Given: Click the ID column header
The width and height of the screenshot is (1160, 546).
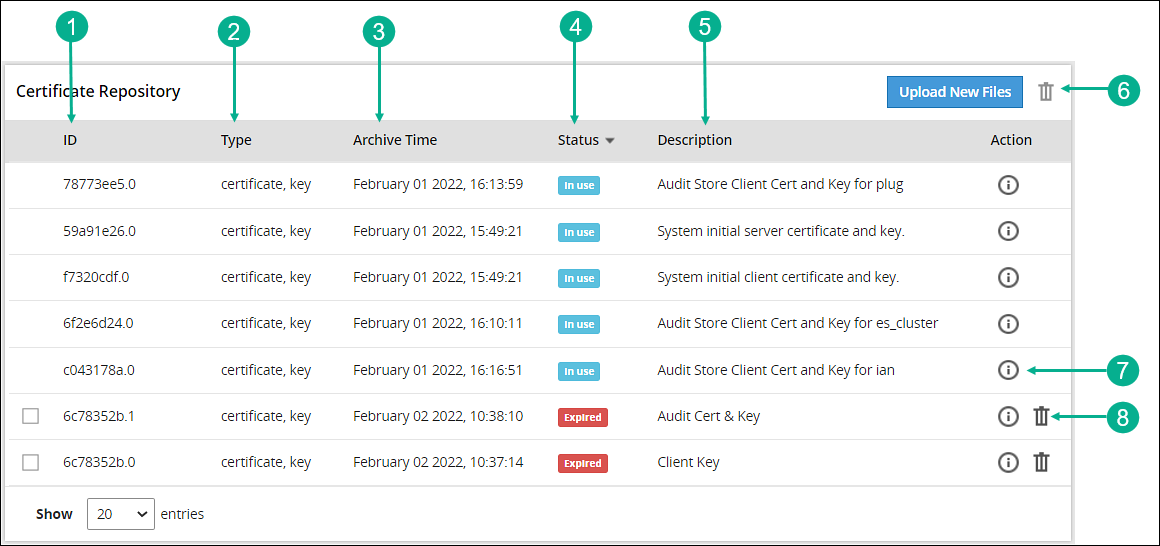Looking at the screenshot, I should pos(70,140).
